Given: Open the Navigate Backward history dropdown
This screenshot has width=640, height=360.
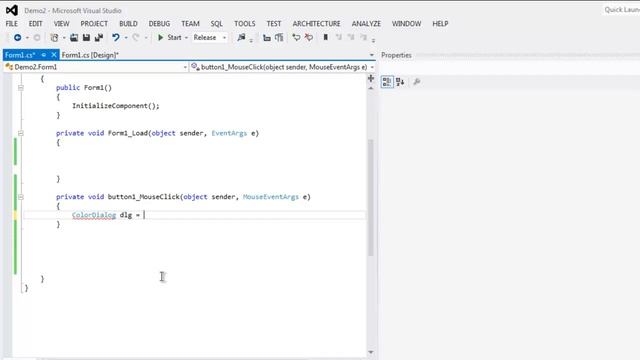Looking at the screenshot, I should (27, 38).
